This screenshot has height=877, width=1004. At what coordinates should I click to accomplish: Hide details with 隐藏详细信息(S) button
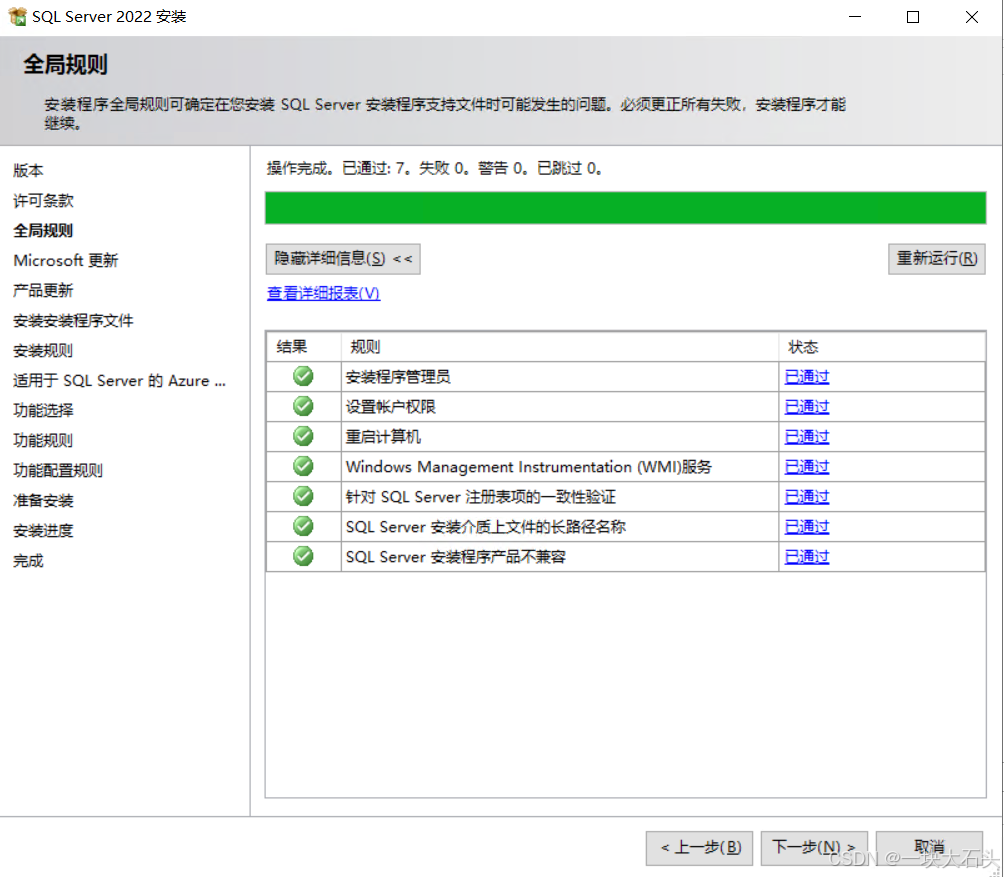343,259
